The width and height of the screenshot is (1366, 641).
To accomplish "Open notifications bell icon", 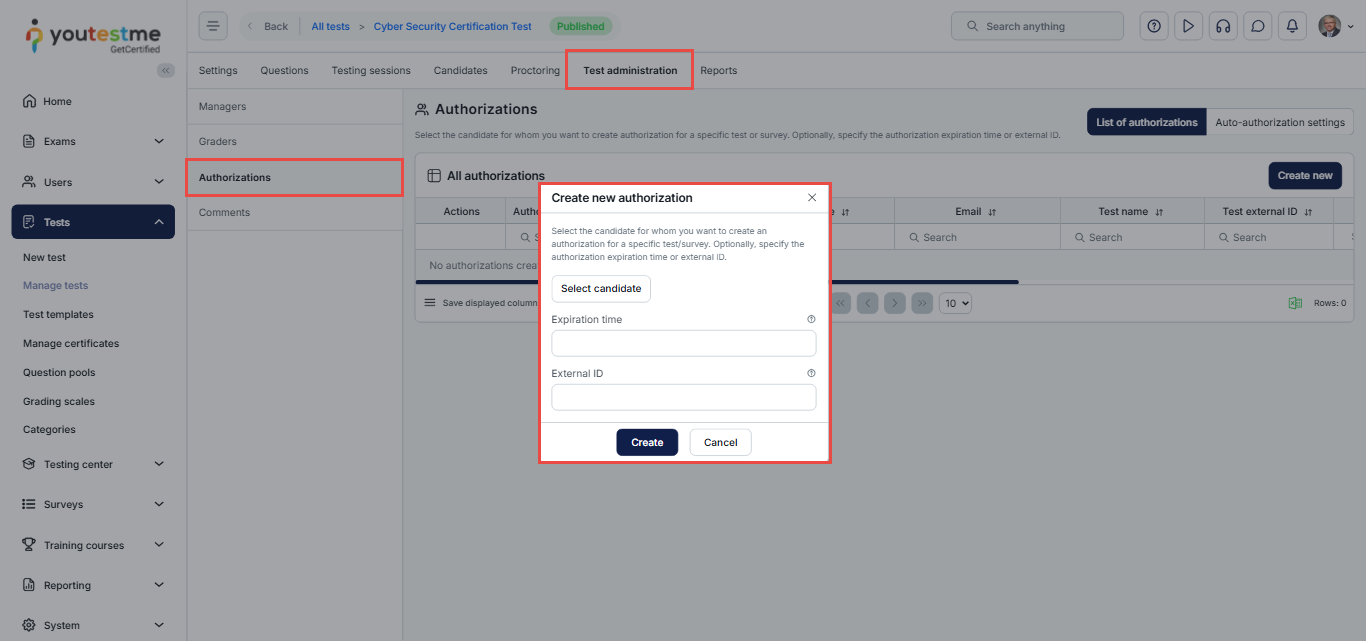I will point(1292,26).
